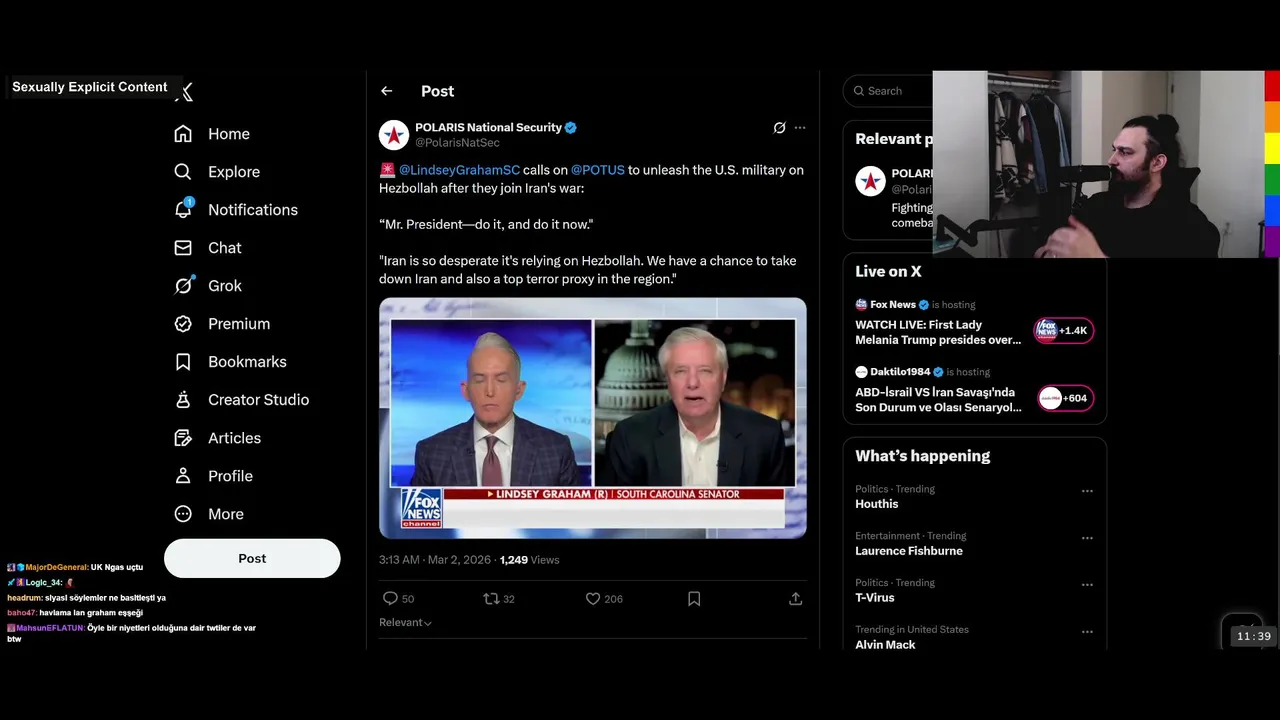Image resolution: width=1280 pixels, height=720 pixels.
Task: Select the Explore menu label
Action: coord(234,172)
